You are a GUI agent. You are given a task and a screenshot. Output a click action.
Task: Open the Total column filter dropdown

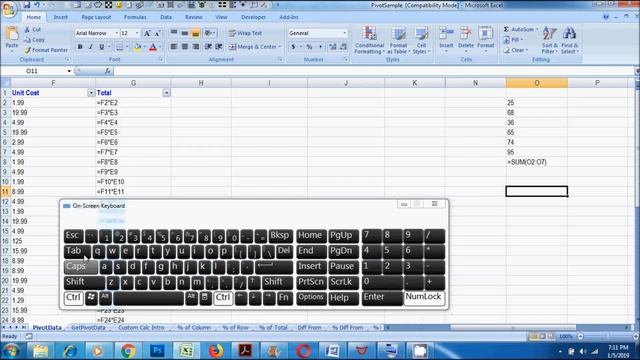pos(167,93)
